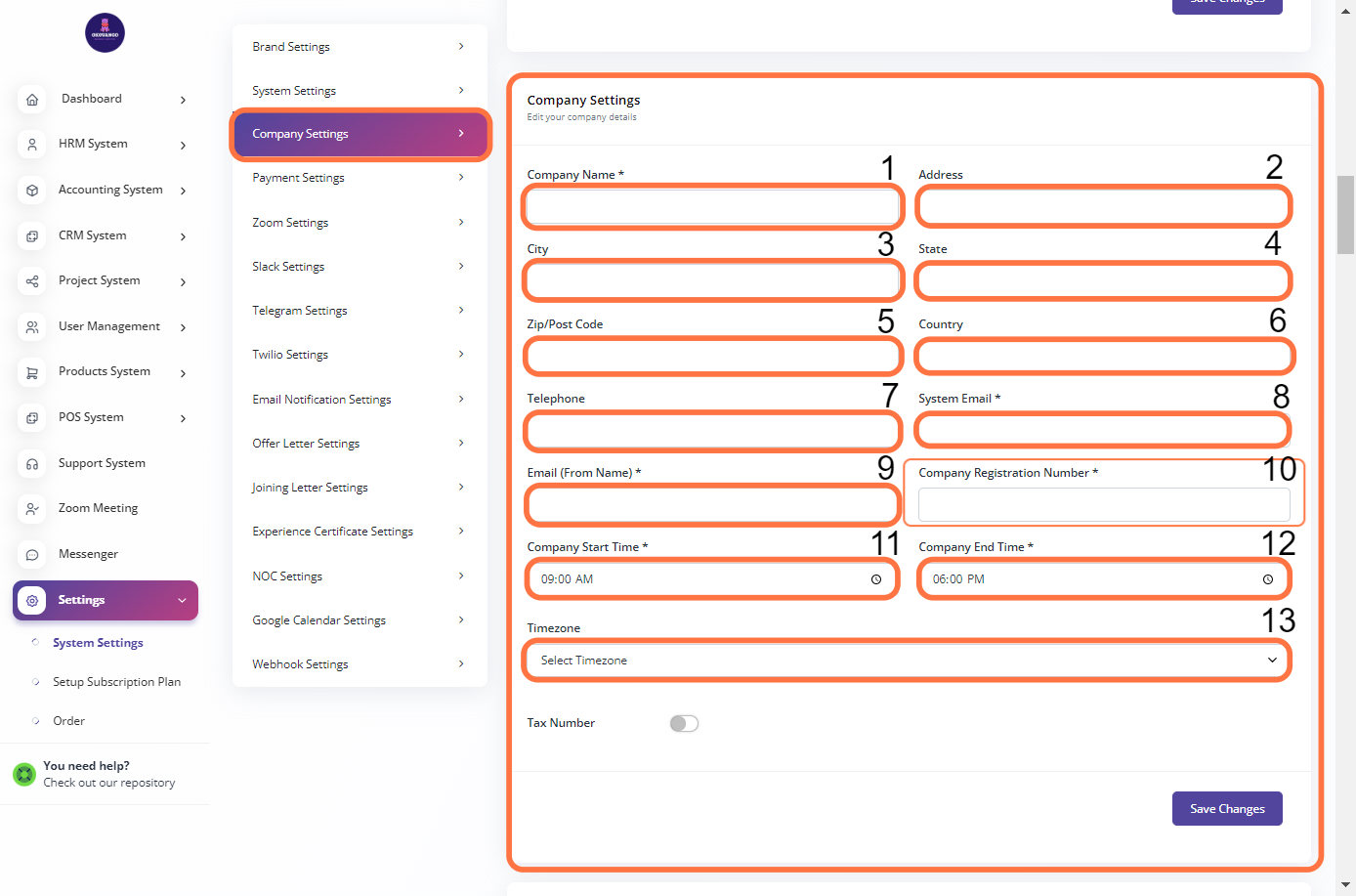The height and width of the screenshot is (896, 1356).
Task: Toggle the Tax Number switch
Action: point(684,724)
